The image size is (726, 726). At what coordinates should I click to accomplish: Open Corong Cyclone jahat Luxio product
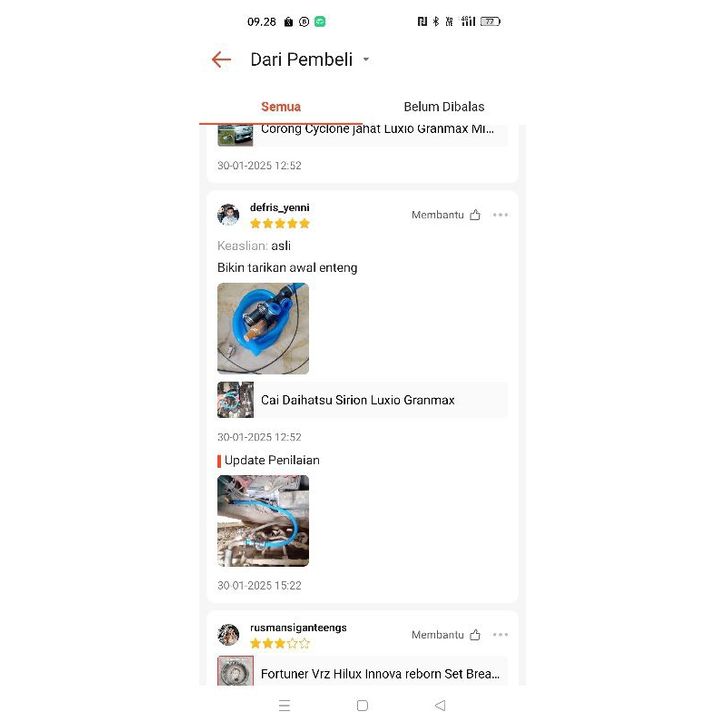tap(362, 135)
